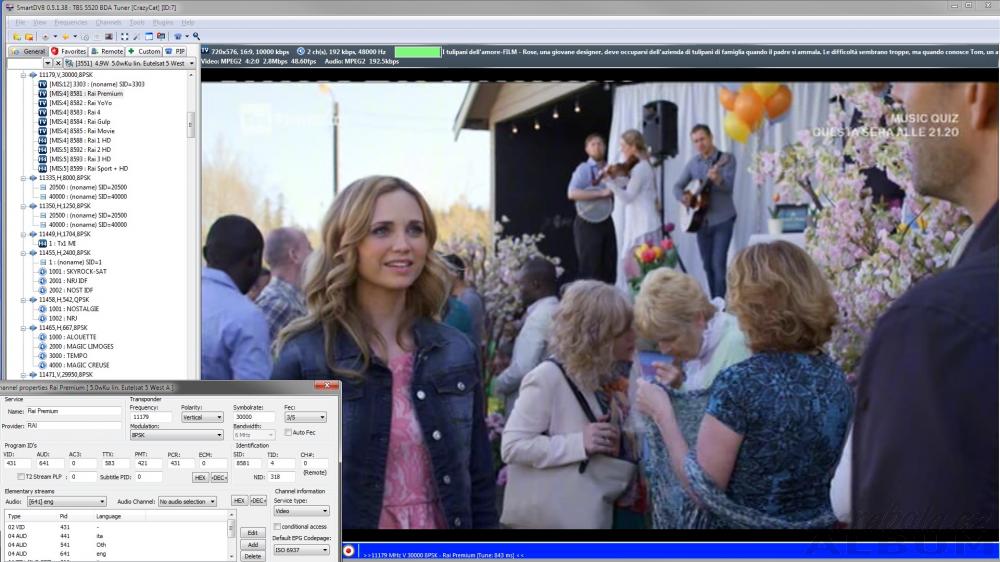Screen dimensions: 1000x562
Task: Open the Custom tab
Action: (144, 51)
